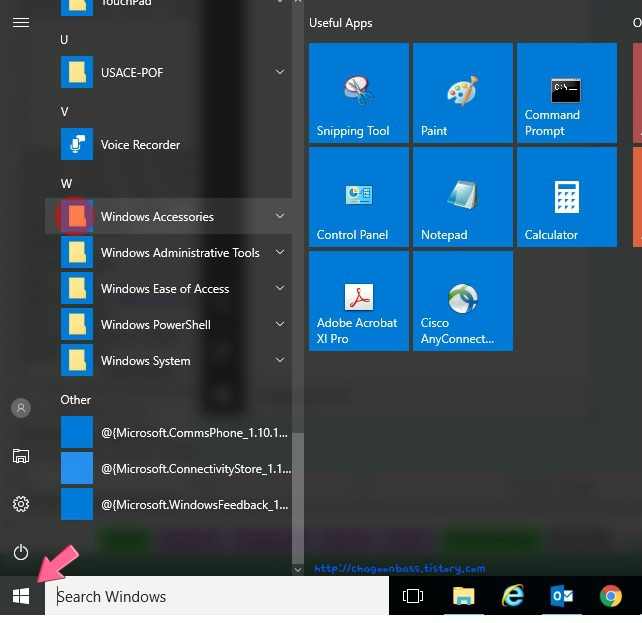The height and width of the screenshot is (623, 642).
Task: Click the Windows PowerShell folder icon
Action: click(77, 324)
